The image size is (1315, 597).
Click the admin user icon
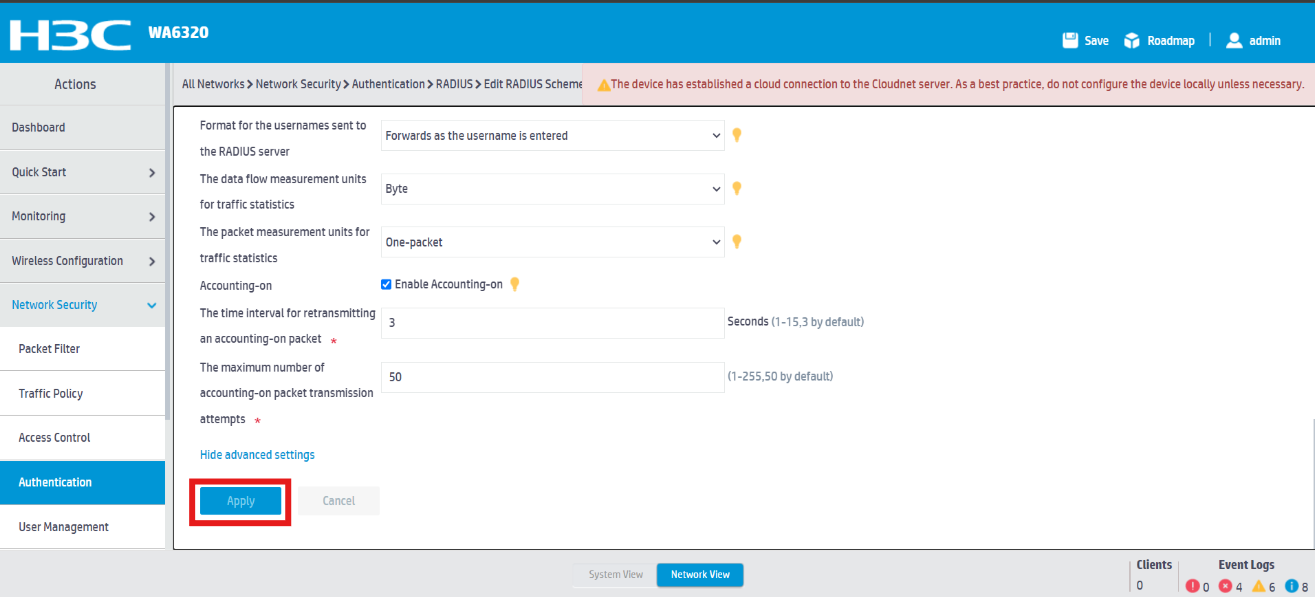click(1234, 41)
